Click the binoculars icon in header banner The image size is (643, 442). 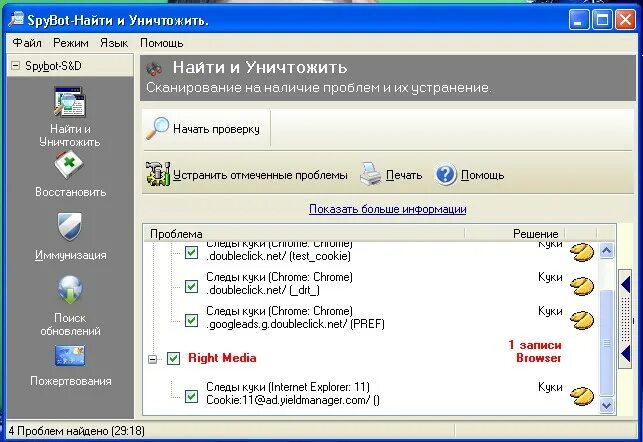[x=155, y=68]
